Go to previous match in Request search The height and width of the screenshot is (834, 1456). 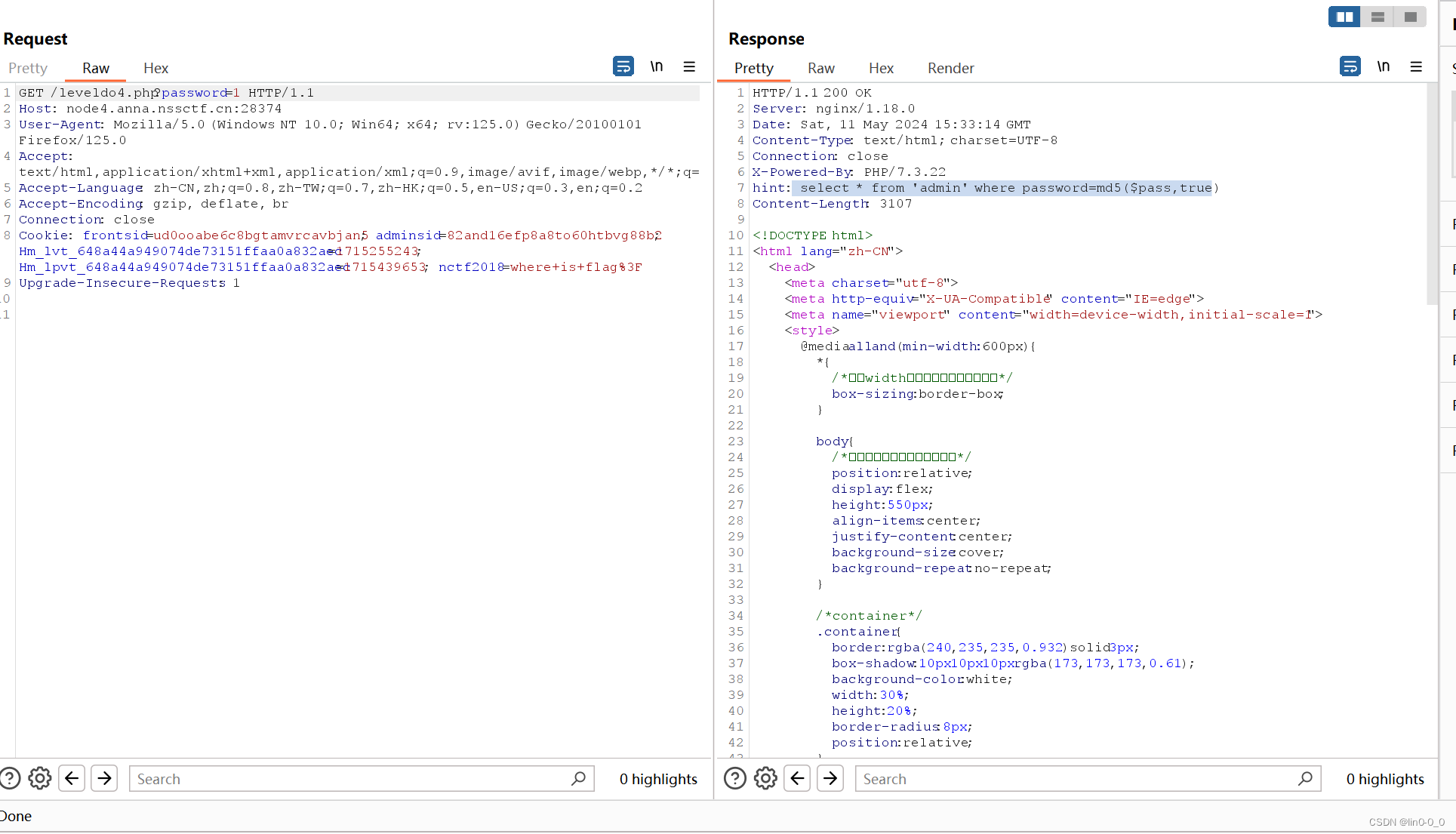tap(72, 778)
